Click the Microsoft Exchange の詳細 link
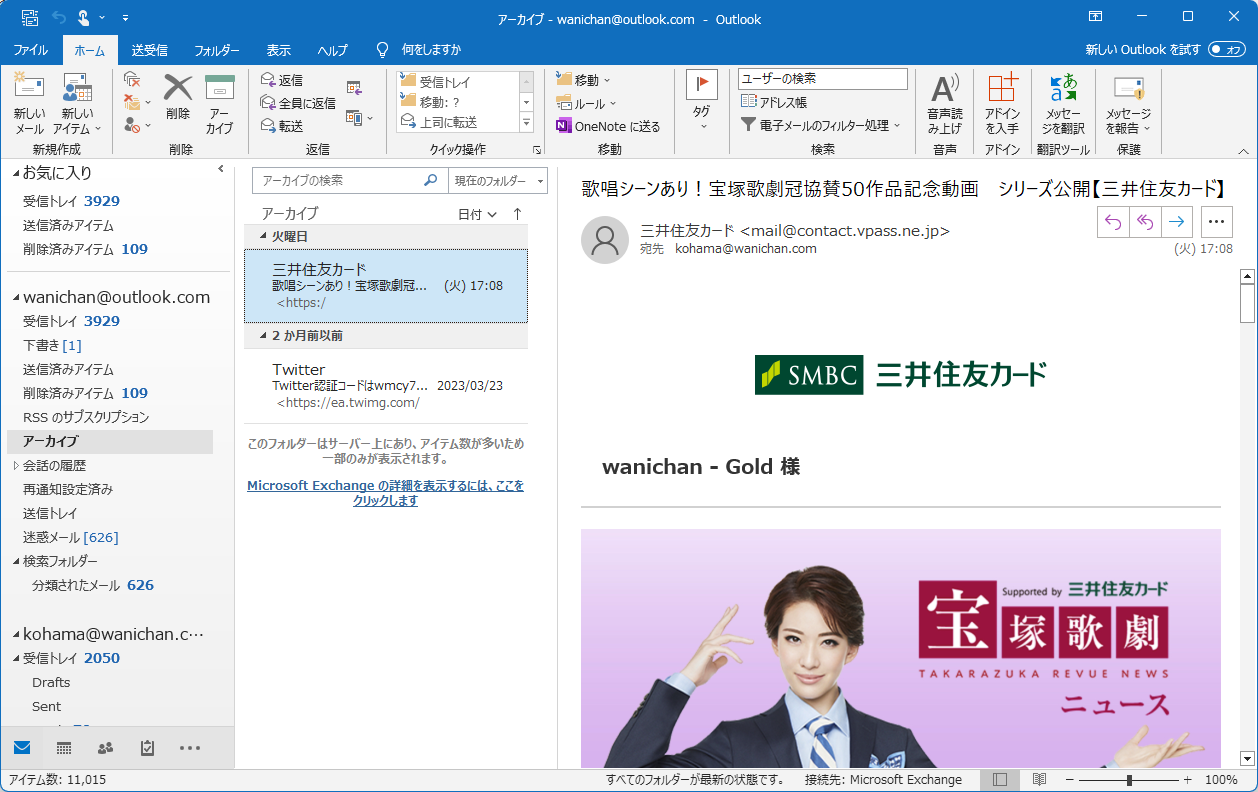This screenshot has height=792, width=1258. 385,493
